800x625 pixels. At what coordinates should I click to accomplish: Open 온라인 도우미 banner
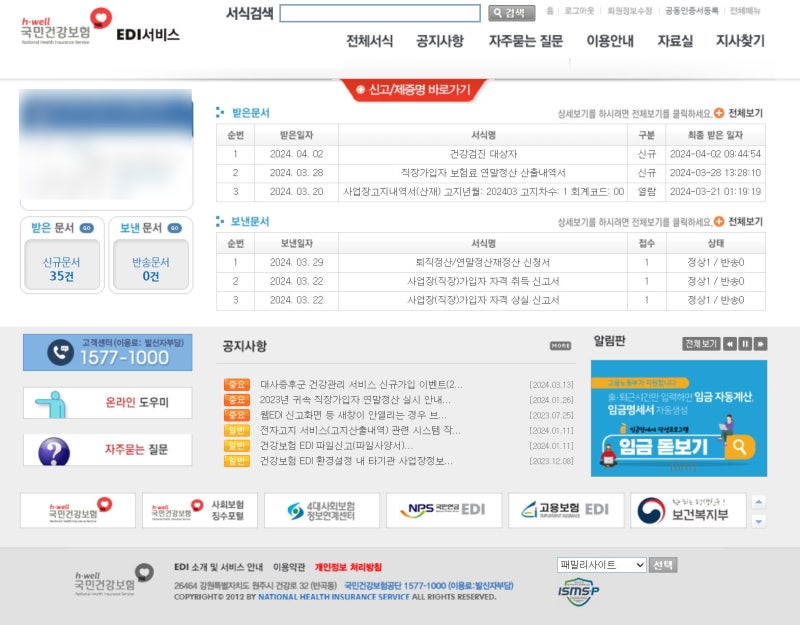[x=108, y=403]
